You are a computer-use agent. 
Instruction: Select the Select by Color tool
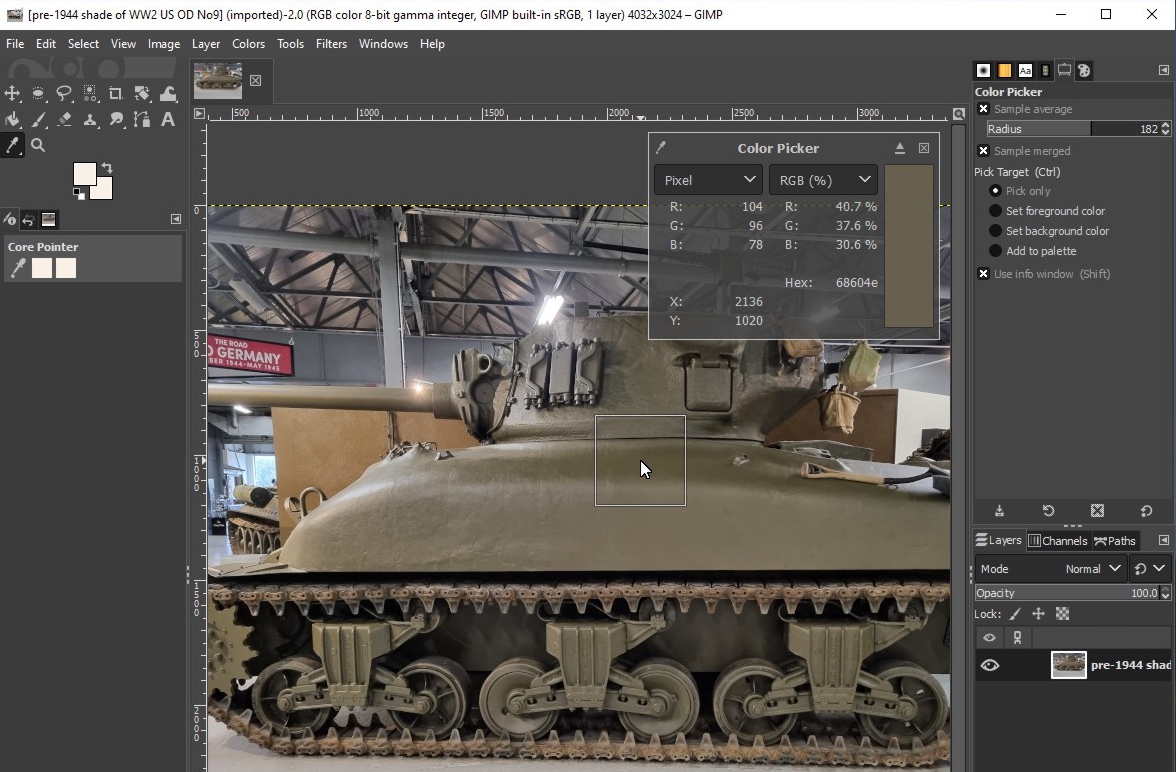tap(90, 93)
